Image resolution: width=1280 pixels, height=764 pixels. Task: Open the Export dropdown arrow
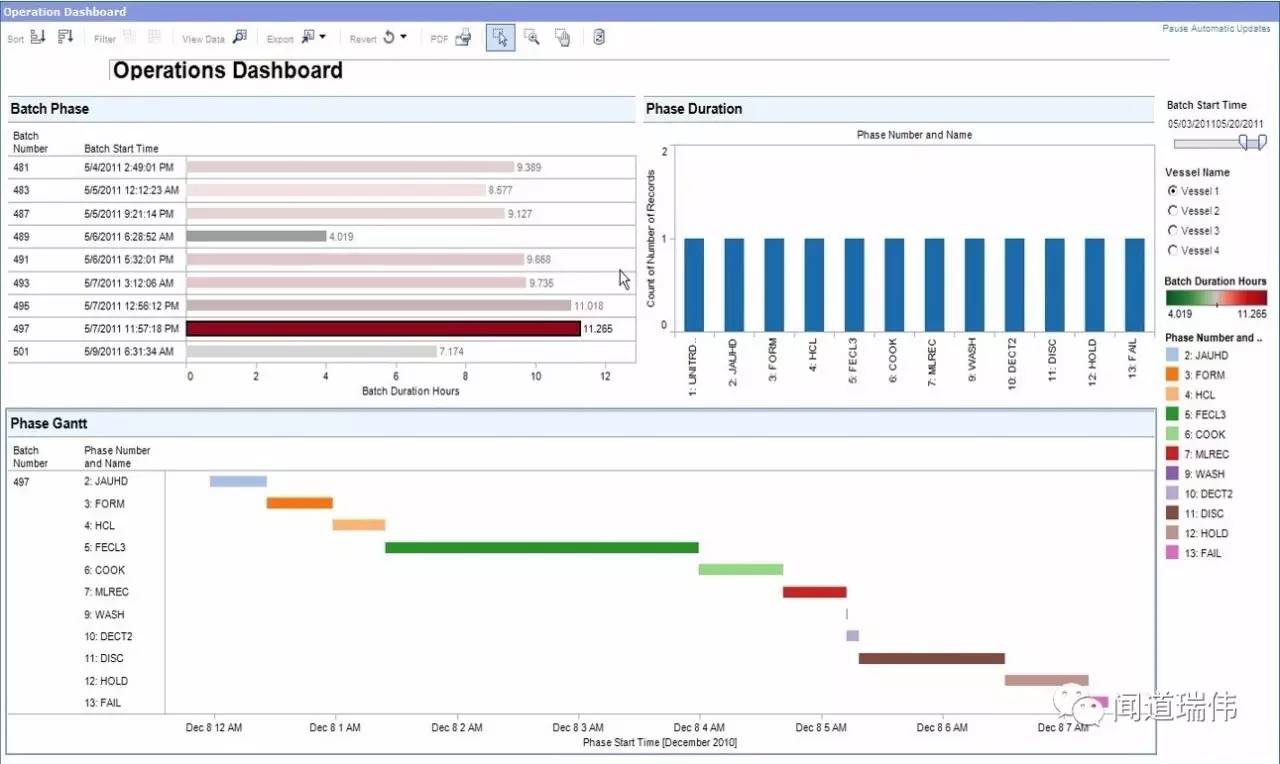[x=322, y=38]
